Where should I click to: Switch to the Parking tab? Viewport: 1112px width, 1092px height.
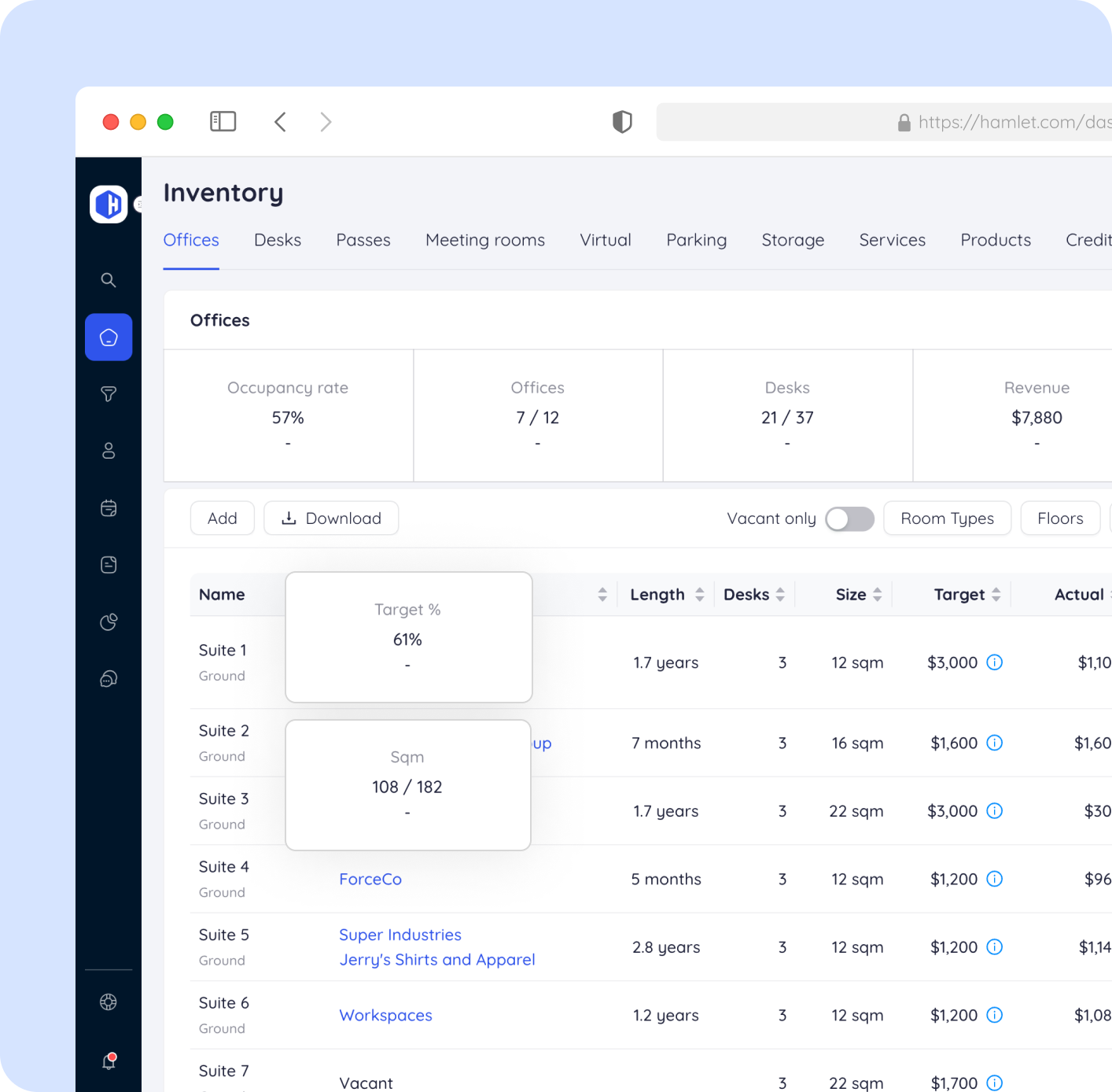click(697, 240)
